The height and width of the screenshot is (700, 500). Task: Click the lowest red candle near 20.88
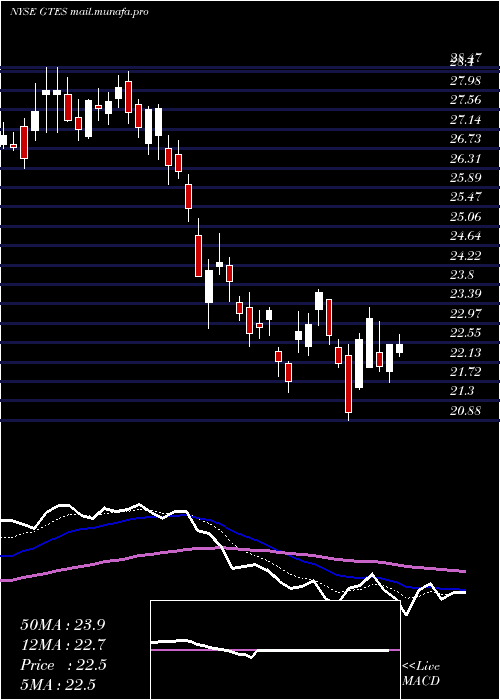348,384
